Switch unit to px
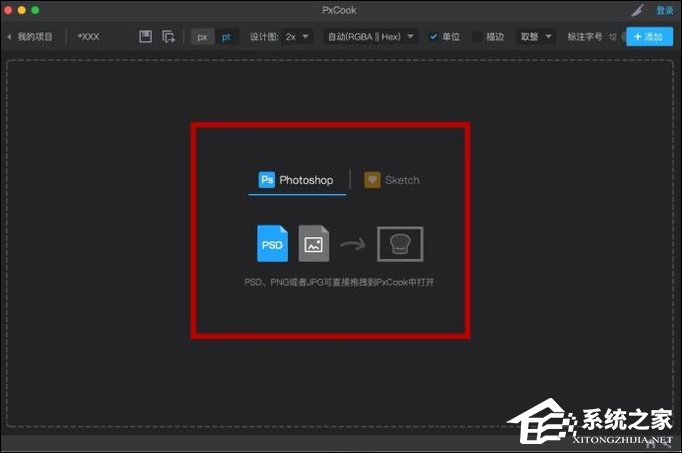Image resolution: width=682 pixels, height=453 pixels. 202,37
